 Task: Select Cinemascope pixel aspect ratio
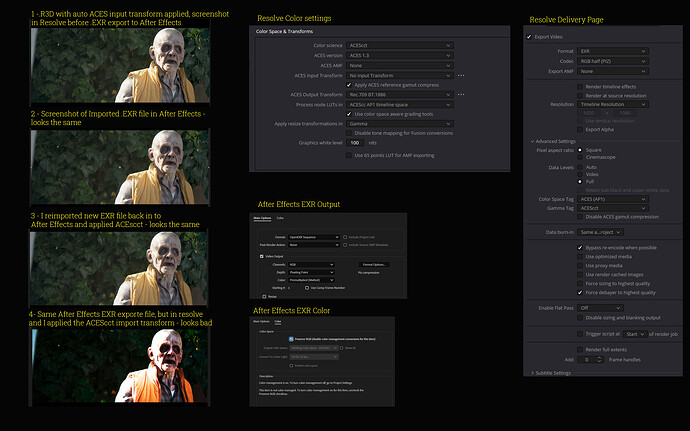580,157
